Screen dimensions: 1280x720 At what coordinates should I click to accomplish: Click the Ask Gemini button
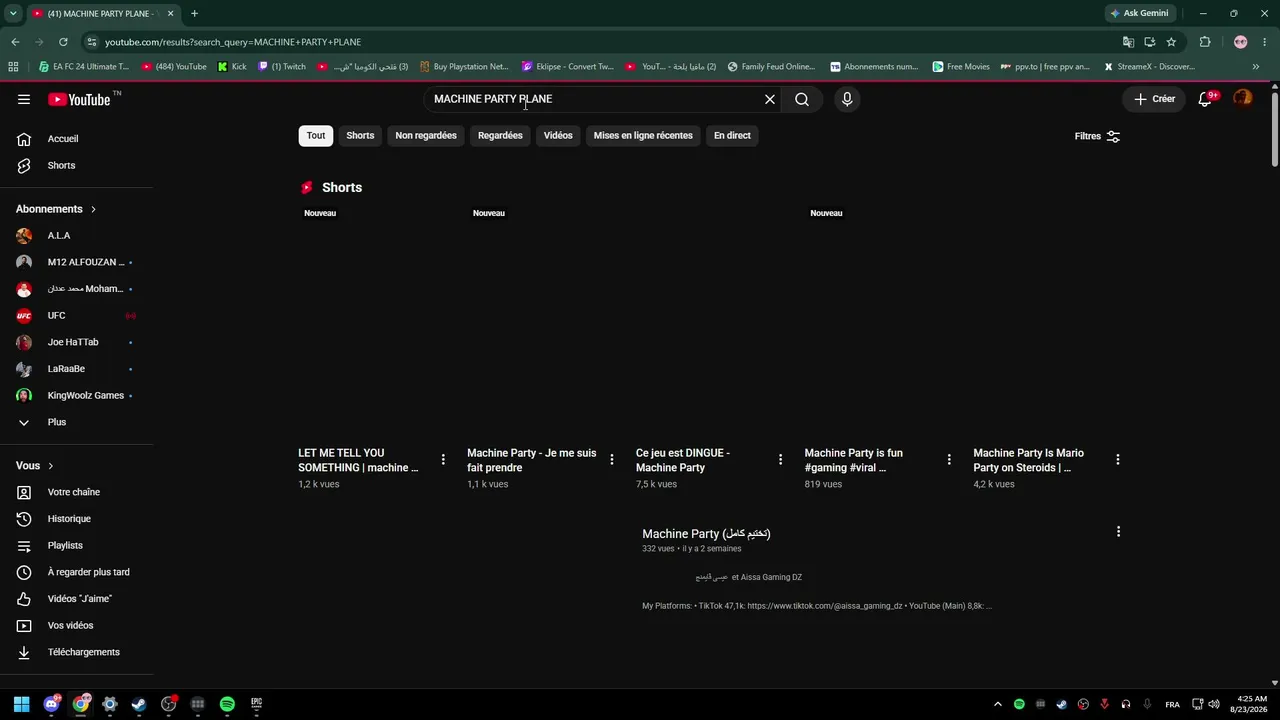(1139, 13)
